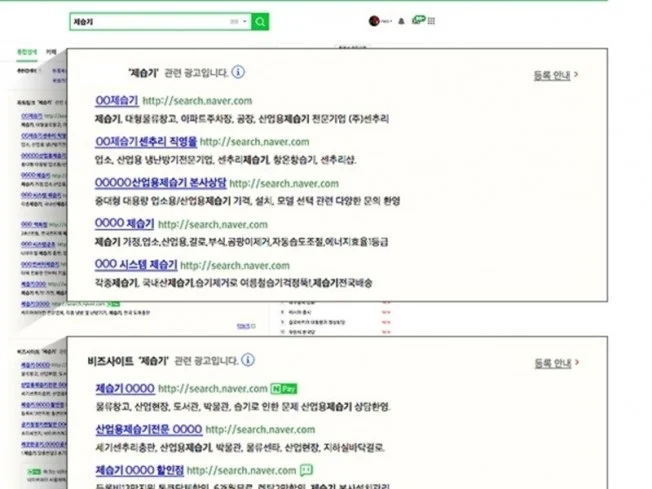The image size is (652, 489).
Task: Open 산업용제습기전문 OOOO link
Action: click(x=149, y=430)
